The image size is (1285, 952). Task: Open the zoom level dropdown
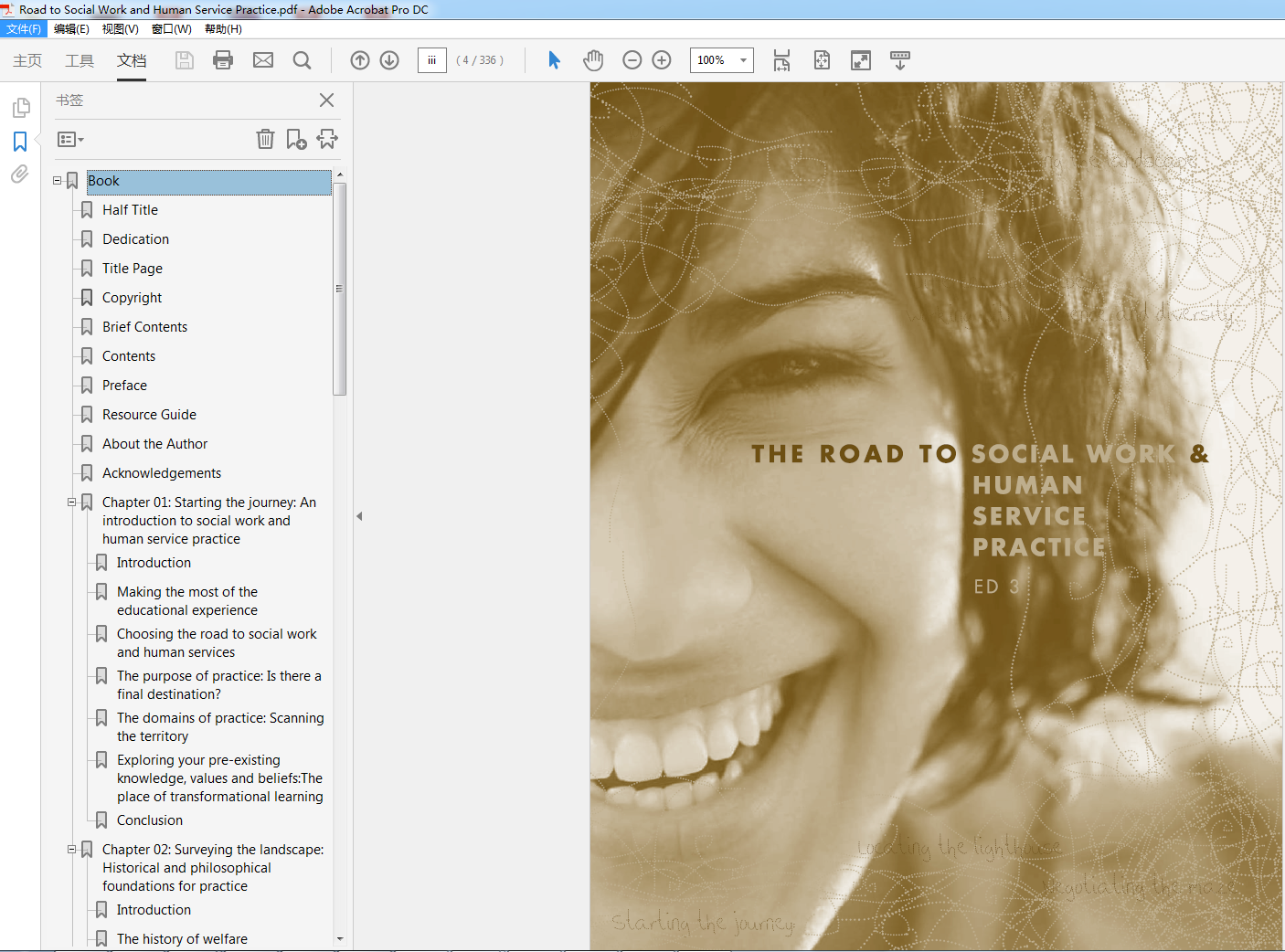tap(743, 60)
